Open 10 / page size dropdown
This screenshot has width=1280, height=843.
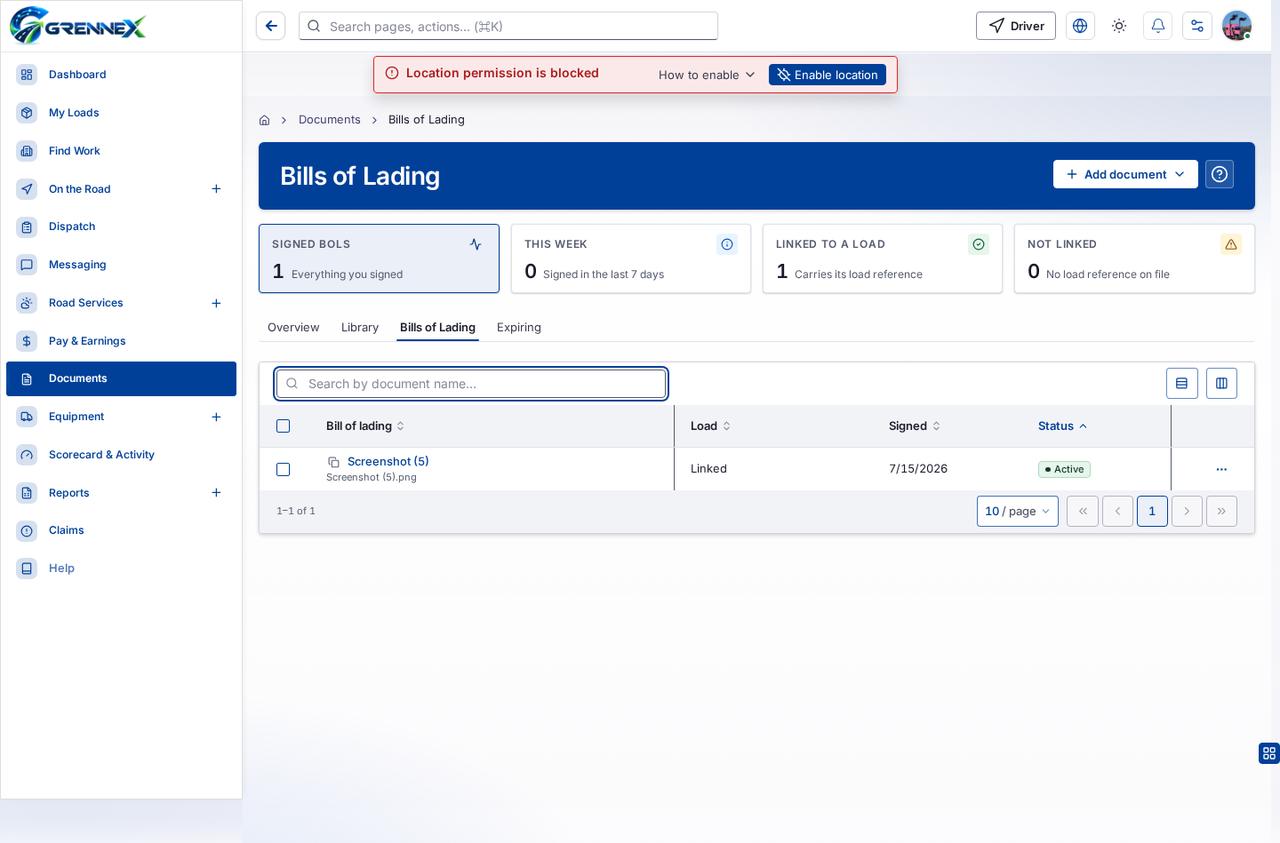coord(1017,511)
